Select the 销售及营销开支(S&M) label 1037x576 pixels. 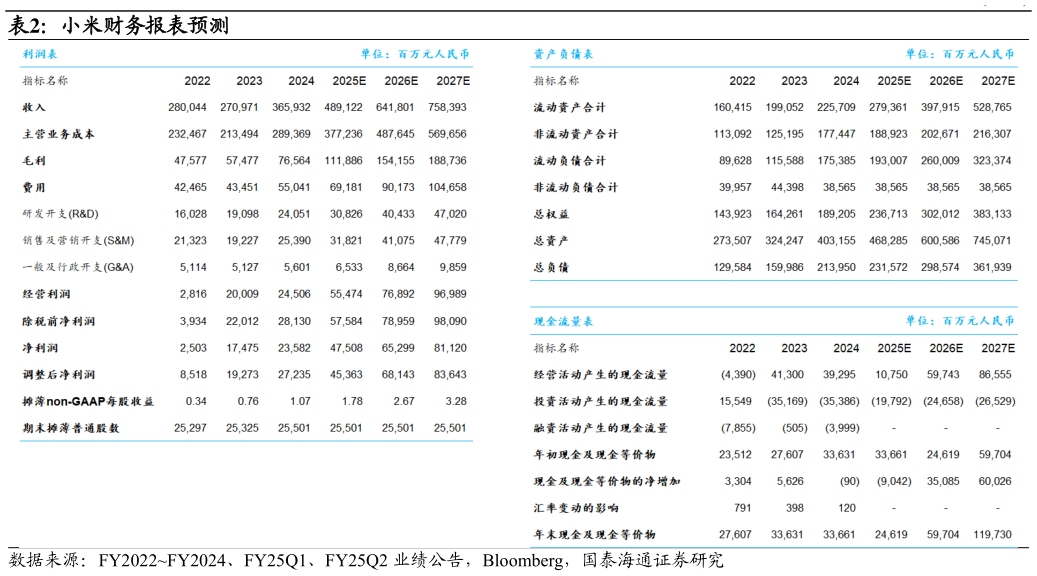click(78, 241)
